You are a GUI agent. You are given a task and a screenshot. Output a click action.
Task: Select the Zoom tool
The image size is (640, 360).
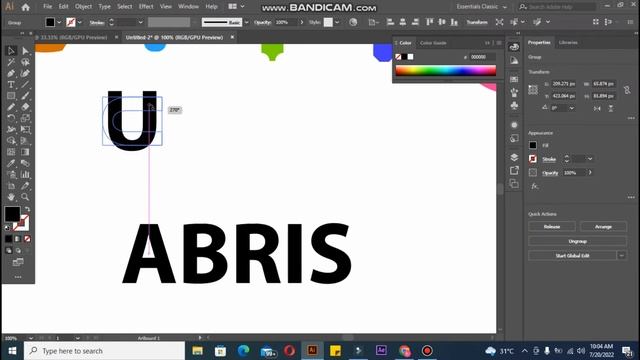[x=25, y=197]
